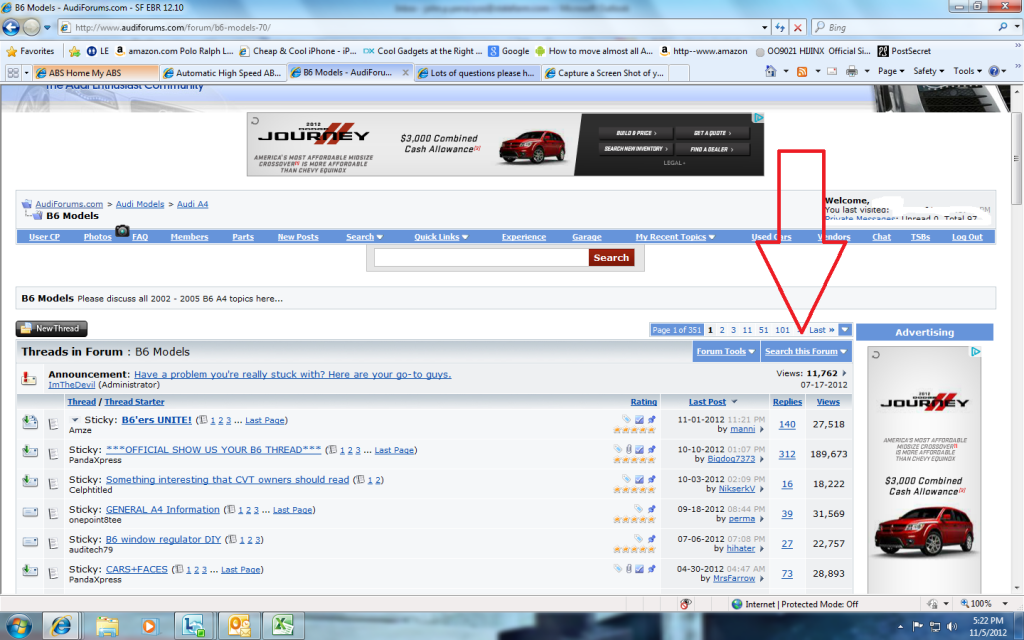Viewport: 1024px width, 640px height.
Task: Click the page vertical scrollbar thumb
Action: point(1016,157)
